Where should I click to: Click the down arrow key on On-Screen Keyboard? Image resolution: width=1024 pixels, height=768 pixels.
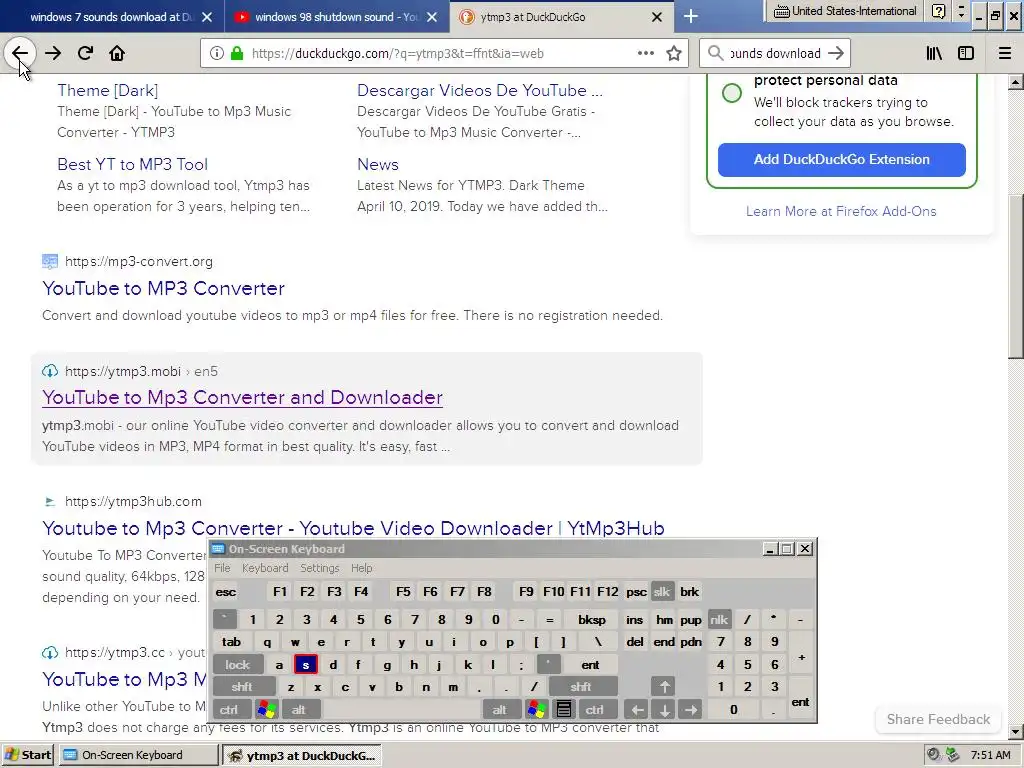pos(664,709)
